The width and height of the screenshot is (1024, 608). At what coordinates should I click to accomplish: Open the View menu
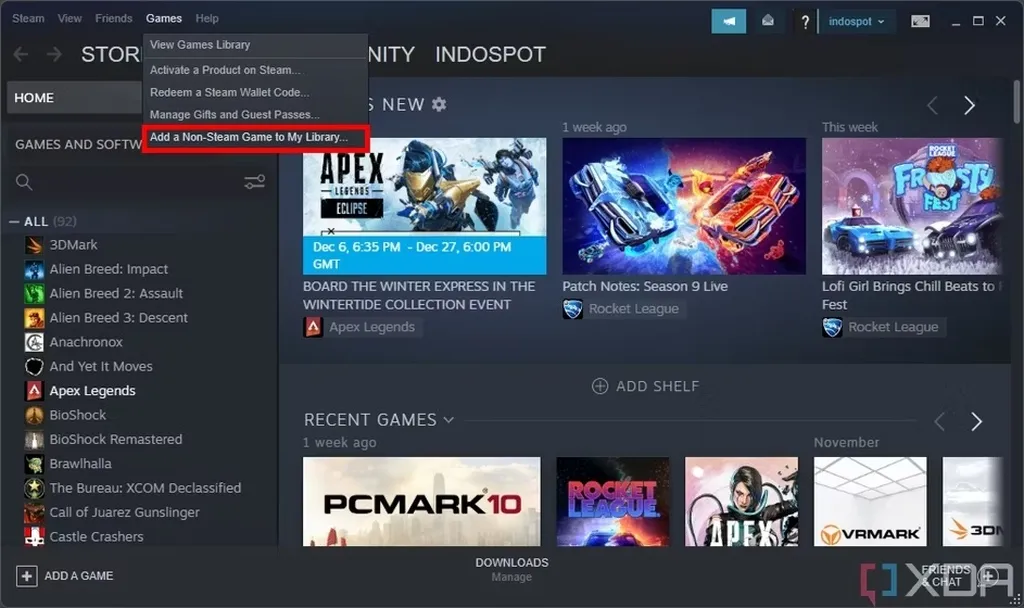[69, 18]
